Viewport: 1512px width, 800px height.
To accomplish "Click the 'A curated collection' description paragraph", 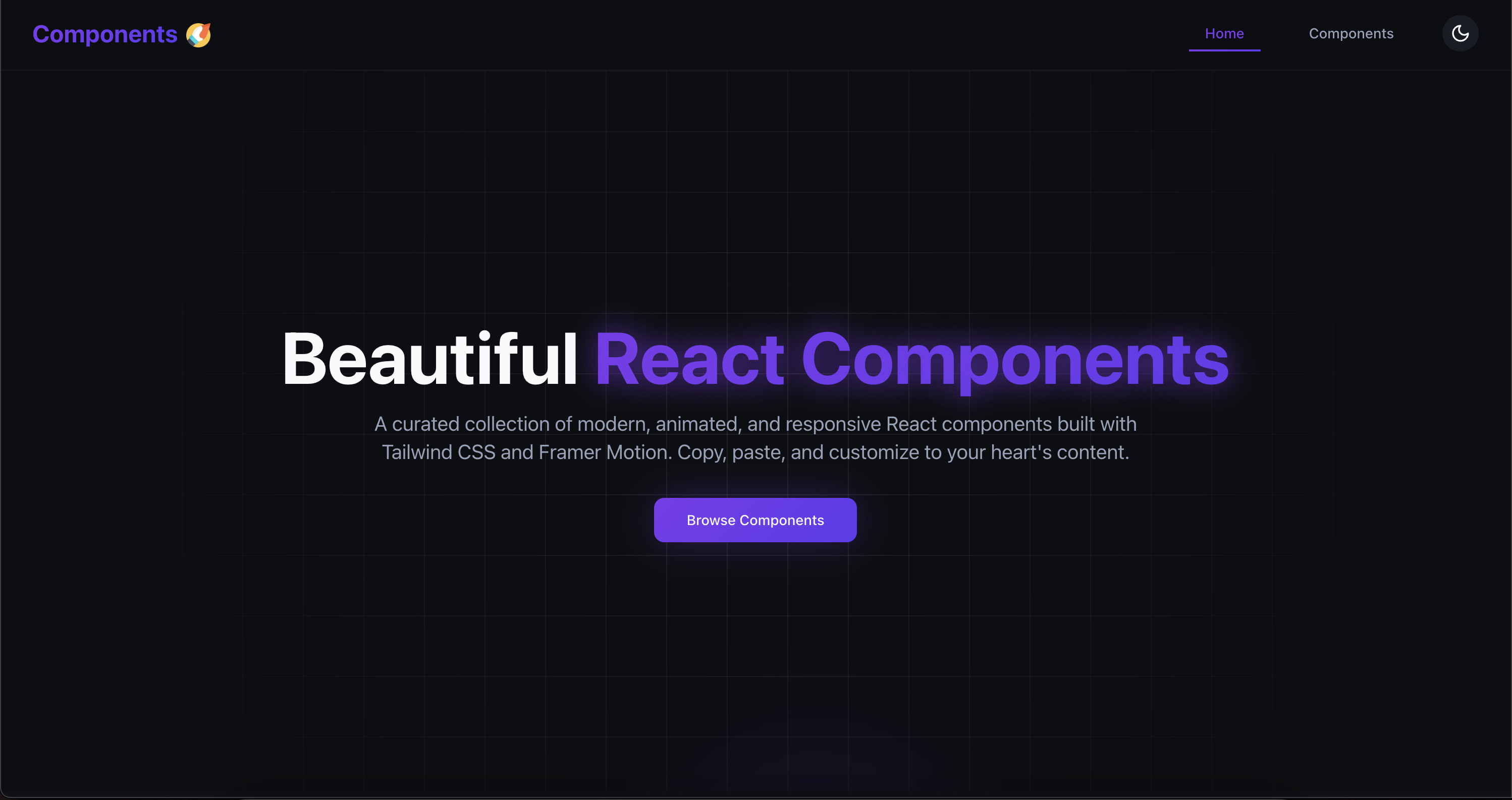I will [x=755, y=437].
